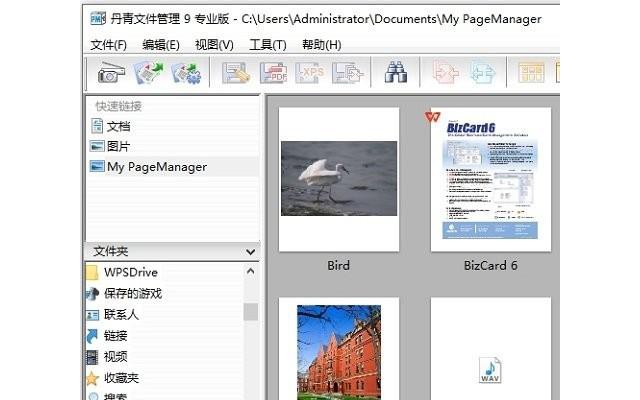Open the 文件(F) menu

click(x=108, y=44)
